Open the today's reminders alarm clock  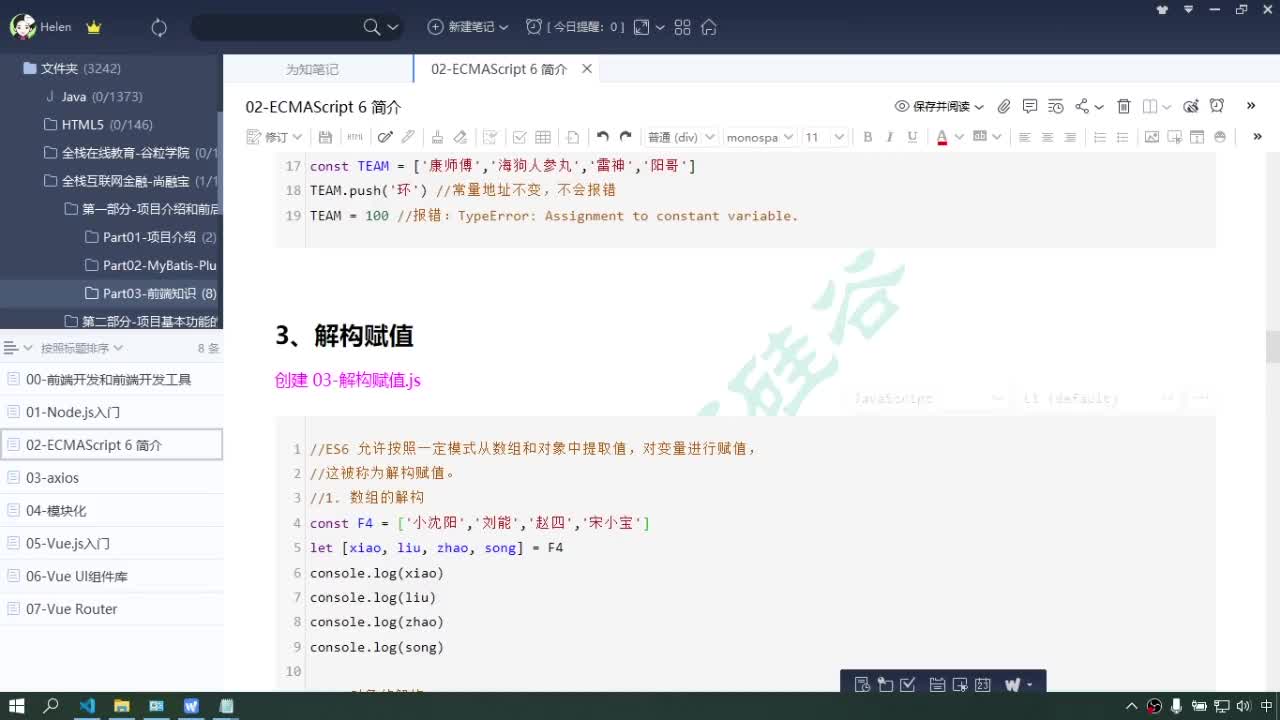point(534,27)
